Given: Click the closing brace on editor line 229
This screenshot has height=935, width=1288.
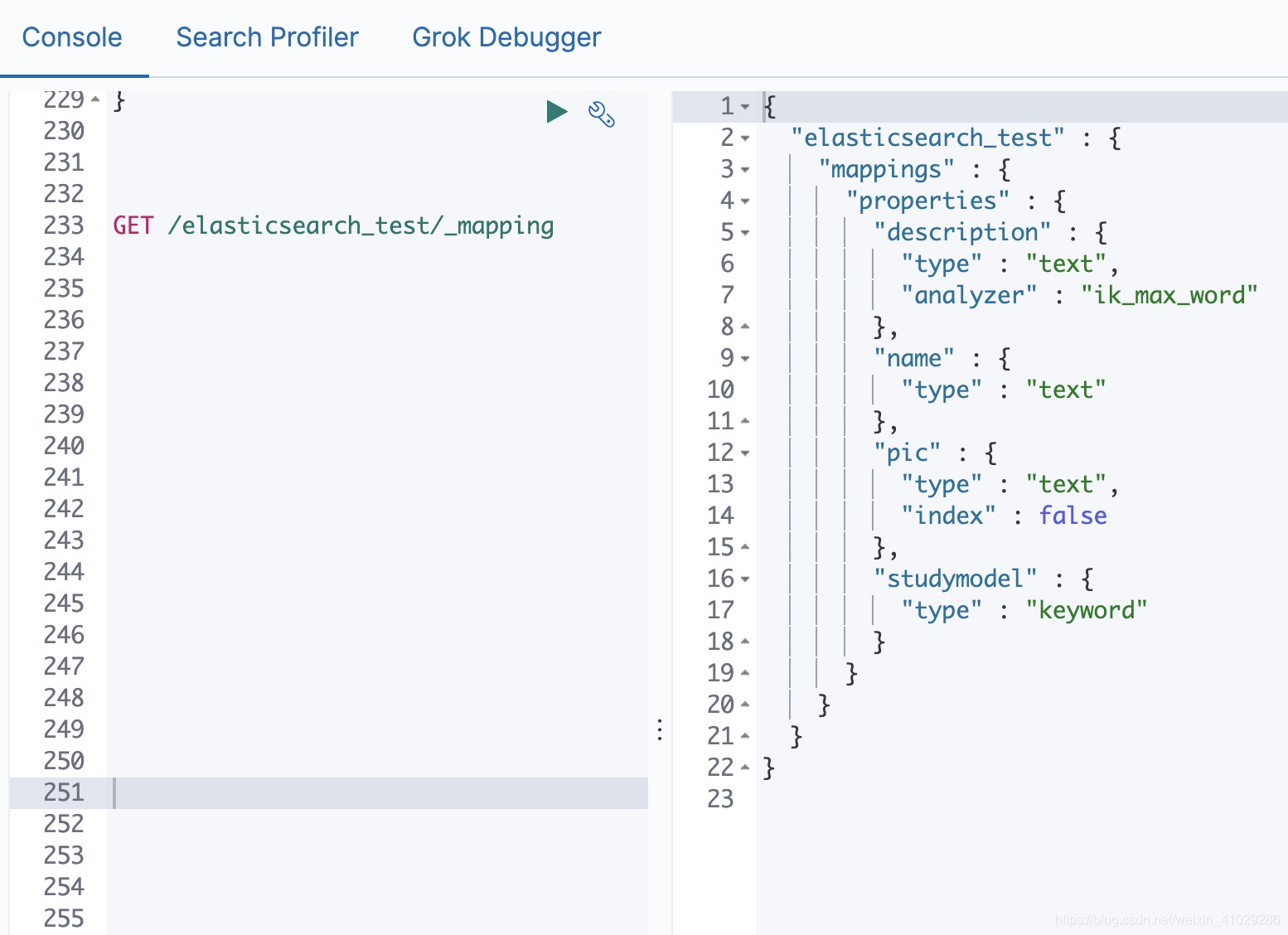Looking at the screenshot, I should [x=119, y=101].
